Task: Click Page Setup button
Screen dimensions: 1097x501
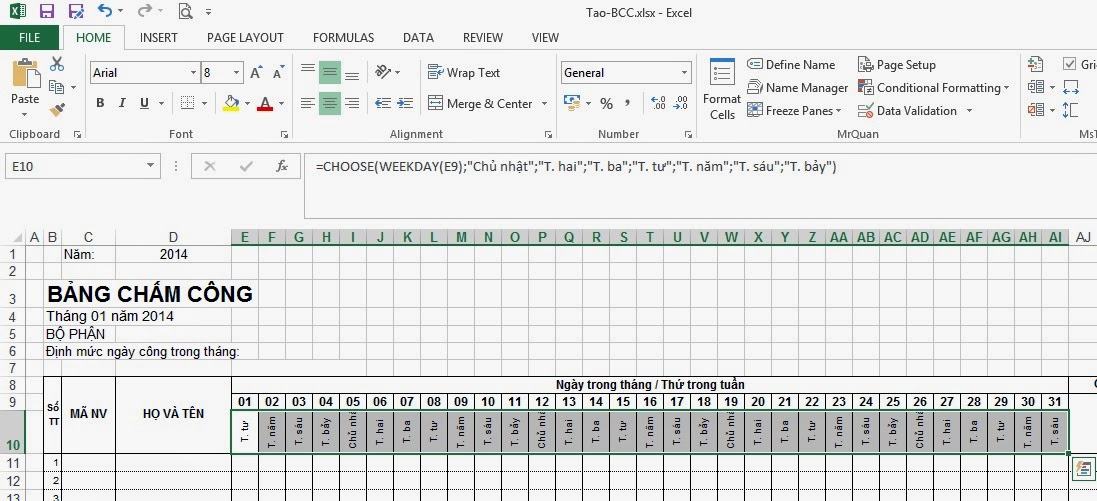Action: click(x=896, y=64)
